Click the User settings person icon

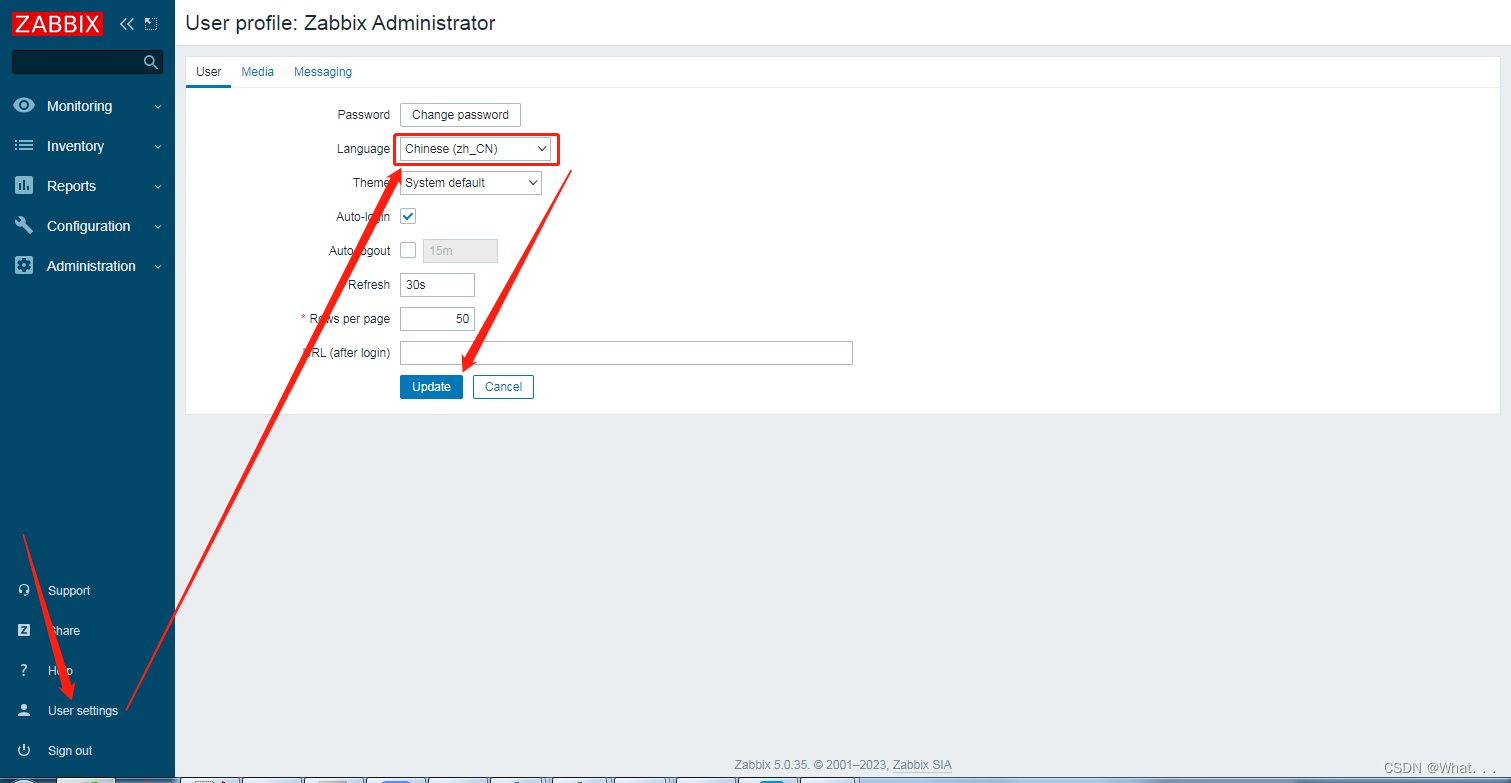point(24,710)
